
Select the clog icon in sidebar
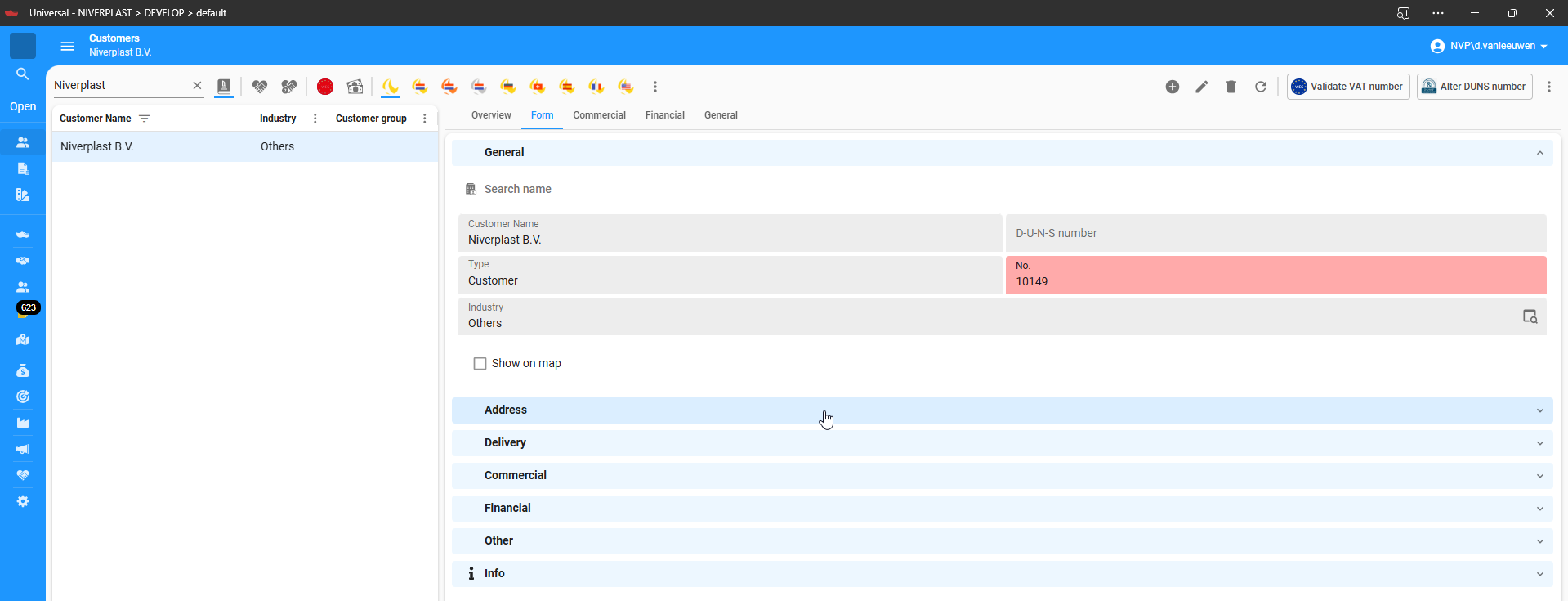pyautogui.click(x=23, y=235)
